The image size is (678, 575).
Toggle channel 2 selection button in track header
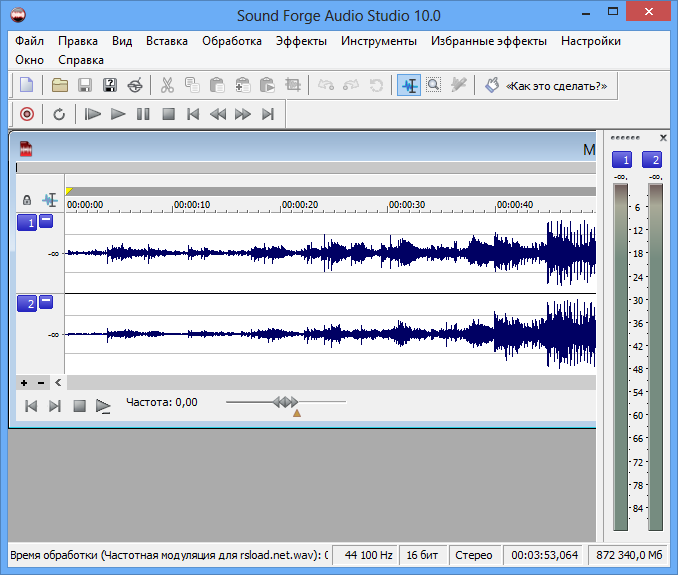27,303
